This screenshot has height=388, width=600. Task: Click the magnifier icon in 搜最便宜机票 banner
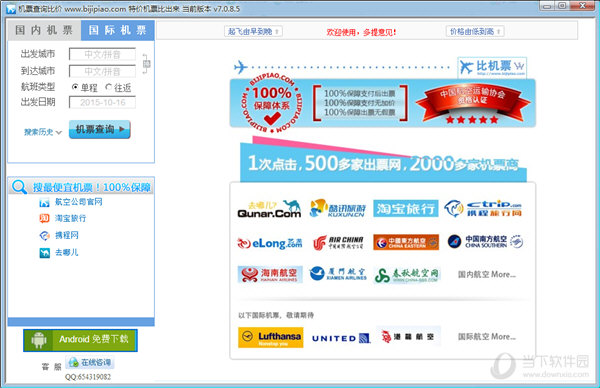[19, 187]
